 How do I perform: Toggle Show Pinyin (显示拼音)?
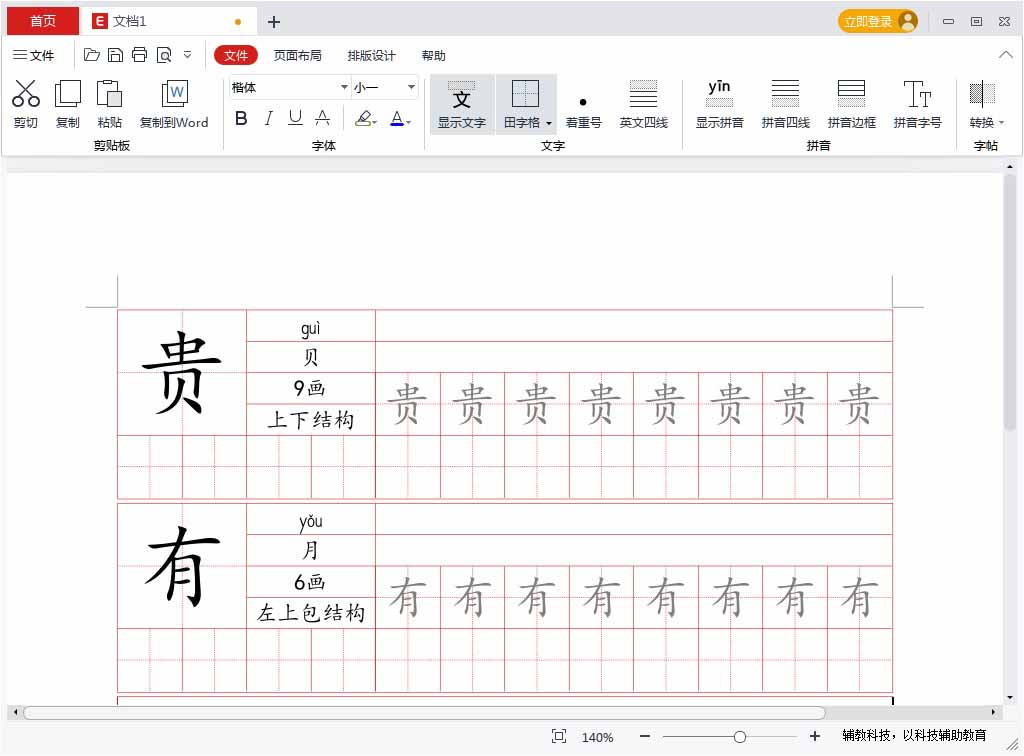pos(719,104)
